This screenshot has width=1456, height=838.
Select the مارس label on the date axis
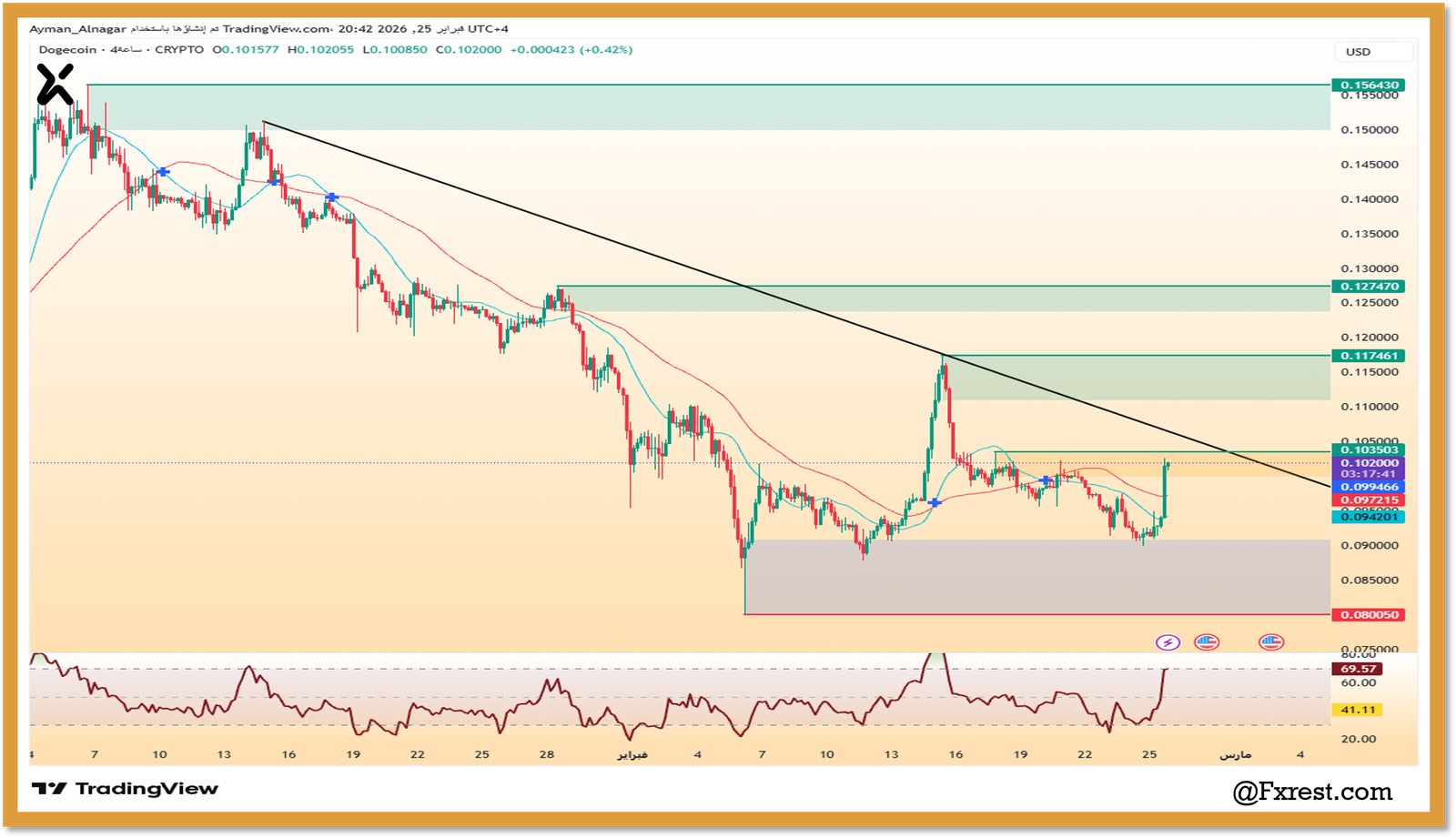[x=1235, y=754]
